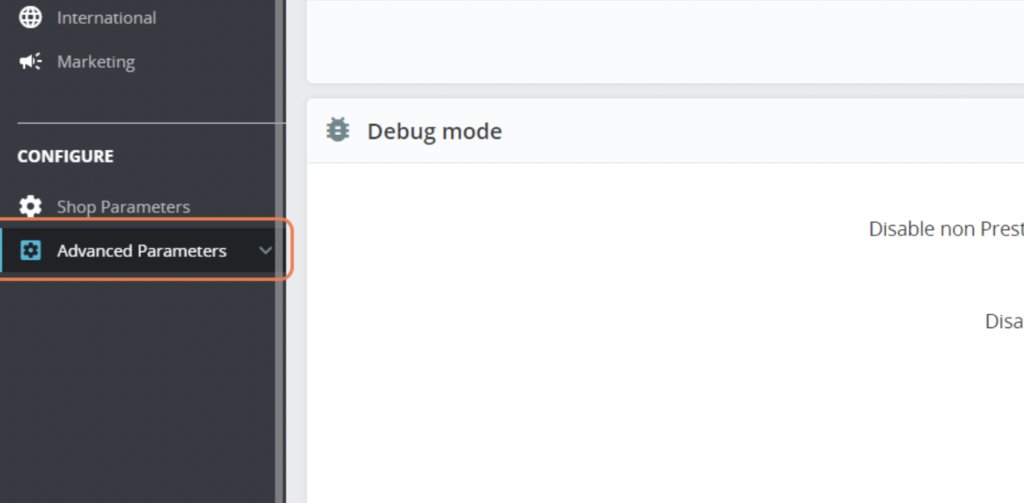Click the Debug mode bug icon

tap(338, 130)
